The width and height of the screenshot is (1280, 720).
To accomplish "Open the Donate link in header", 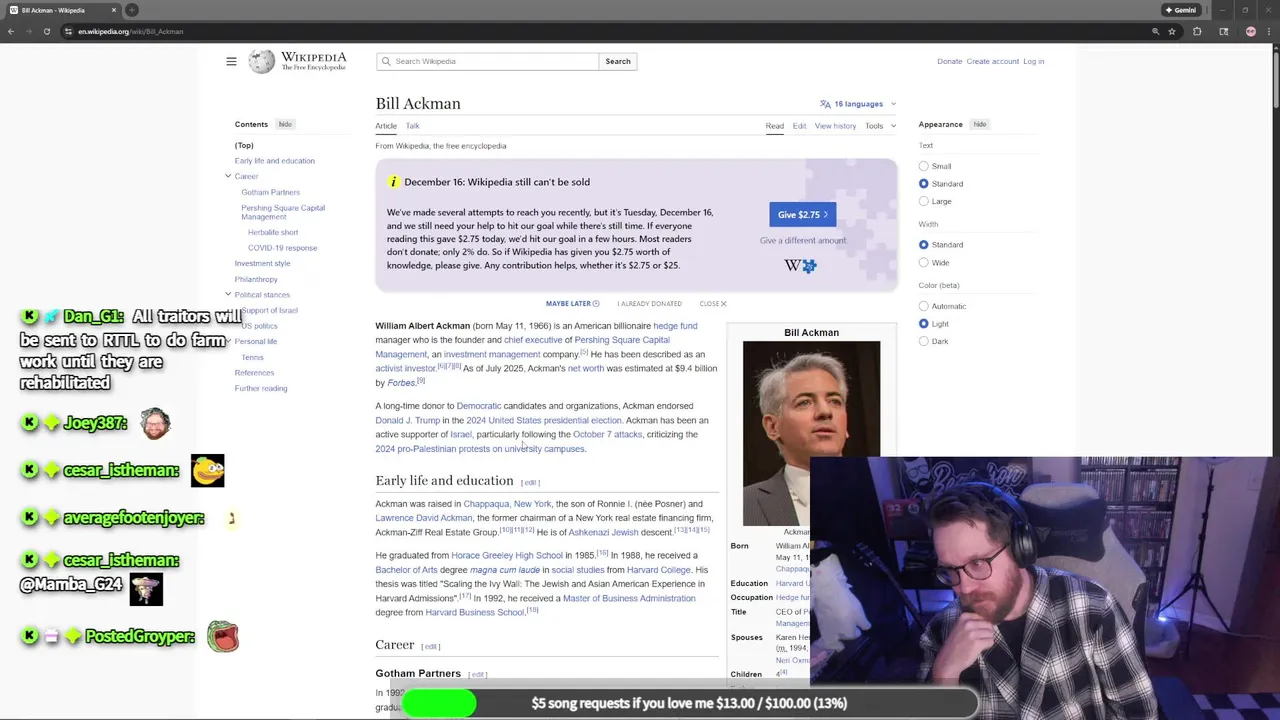I will [949, 61].
